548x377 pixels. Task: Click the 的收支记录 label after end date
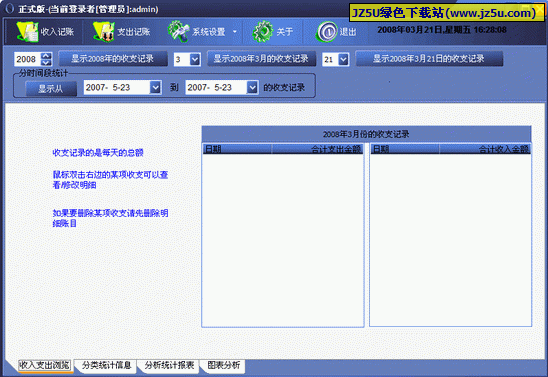coord(284,87)
